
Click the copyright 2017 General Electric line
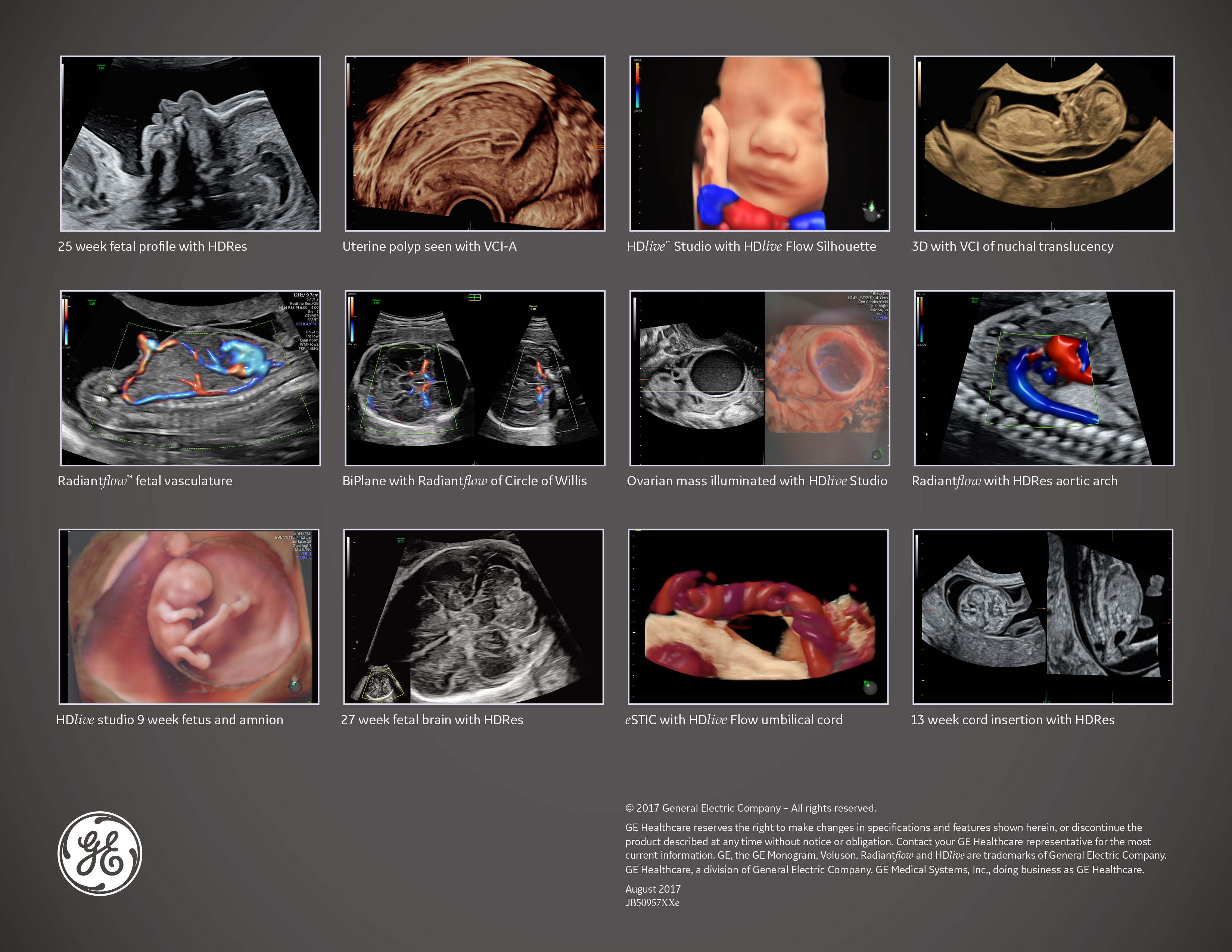pyautogui.click(x=750, y=808)
